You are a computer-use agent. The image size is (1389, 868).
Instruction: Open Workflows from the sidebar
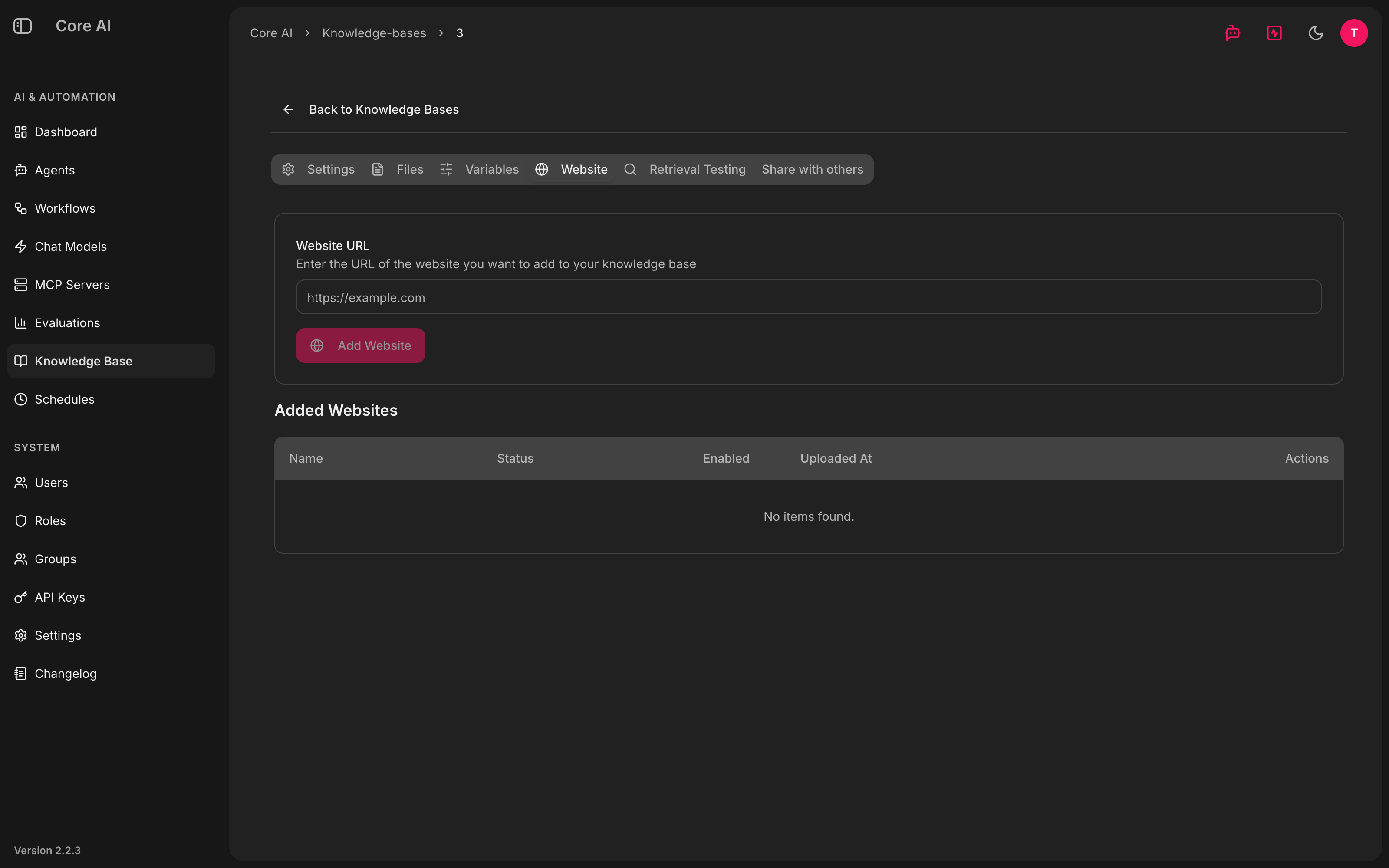point(111,208)
